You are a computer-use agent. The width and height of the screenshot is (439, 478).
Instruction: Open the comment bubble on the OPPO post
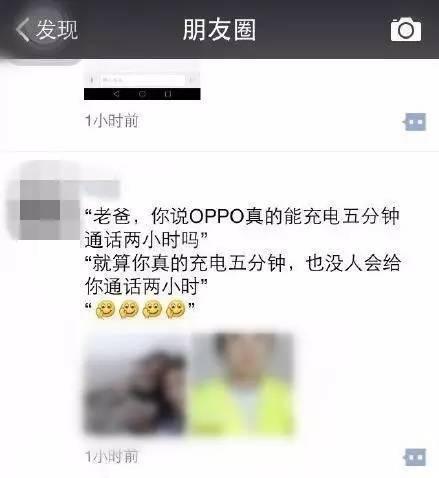(x=414, y=457)
